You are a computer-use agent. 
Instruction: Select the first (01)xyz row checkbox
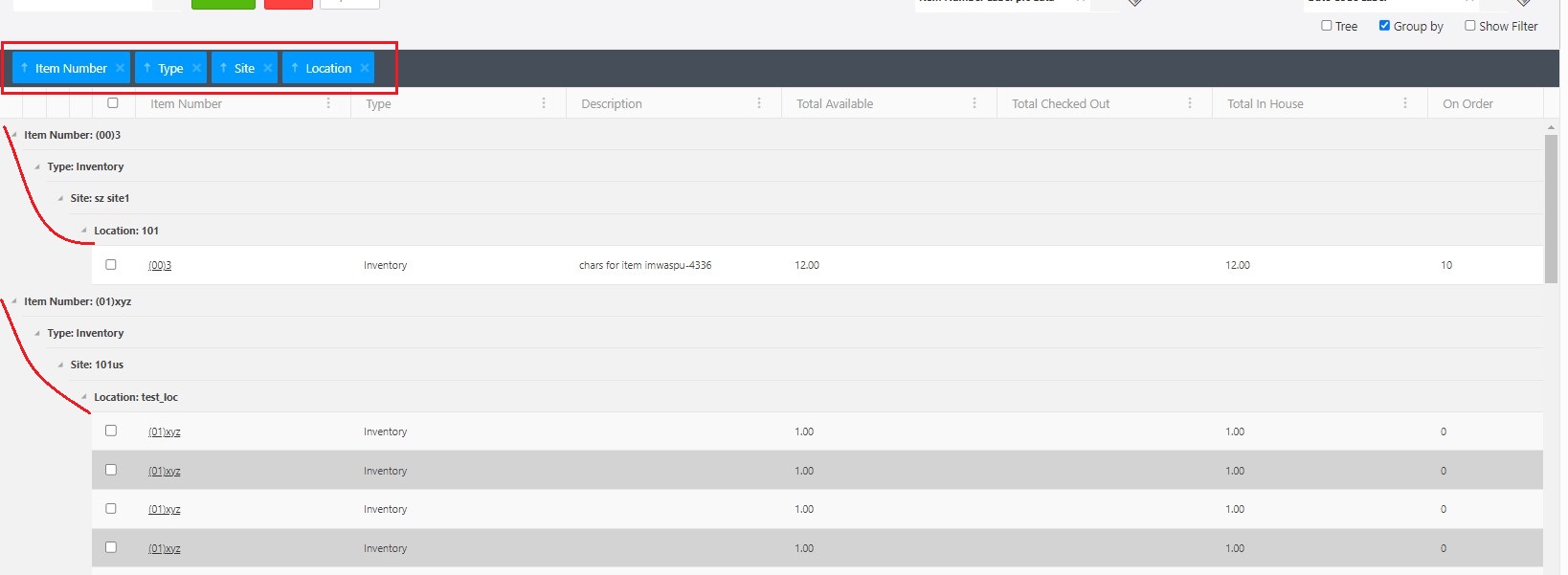[x=111, y=431]
